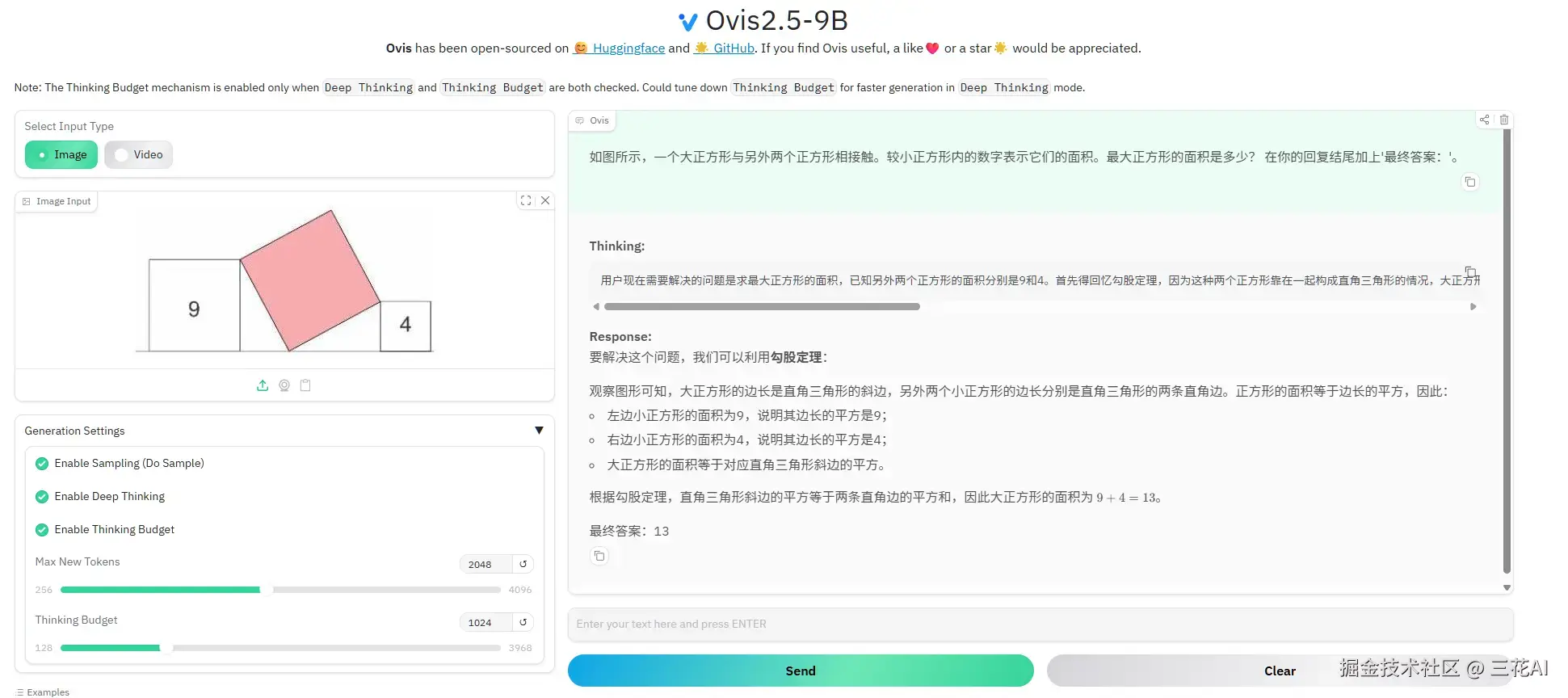This screenshot has width=1568, height=698.
Task: Toggle Enable Sampling (Do Sample) checkbox
Action: tap(42, 464)
